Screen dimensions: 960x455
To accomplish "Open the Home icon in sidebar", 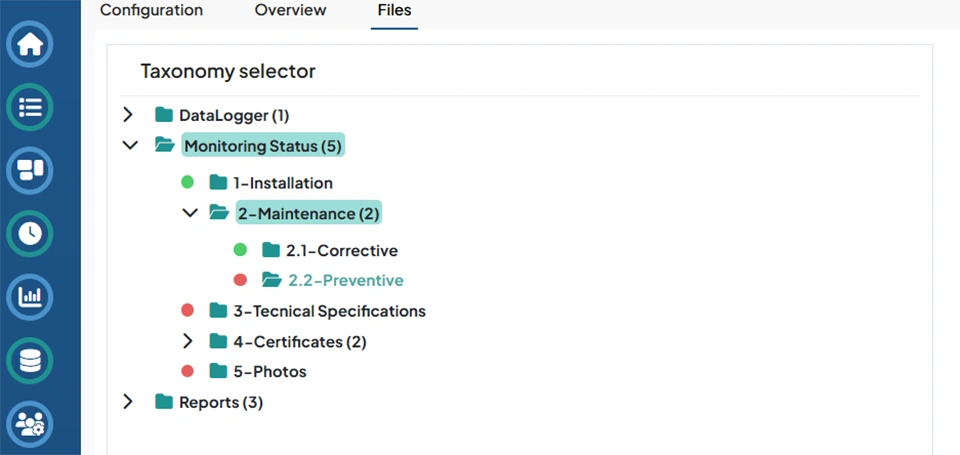I will pyautogui.click(x=30, y=45).
